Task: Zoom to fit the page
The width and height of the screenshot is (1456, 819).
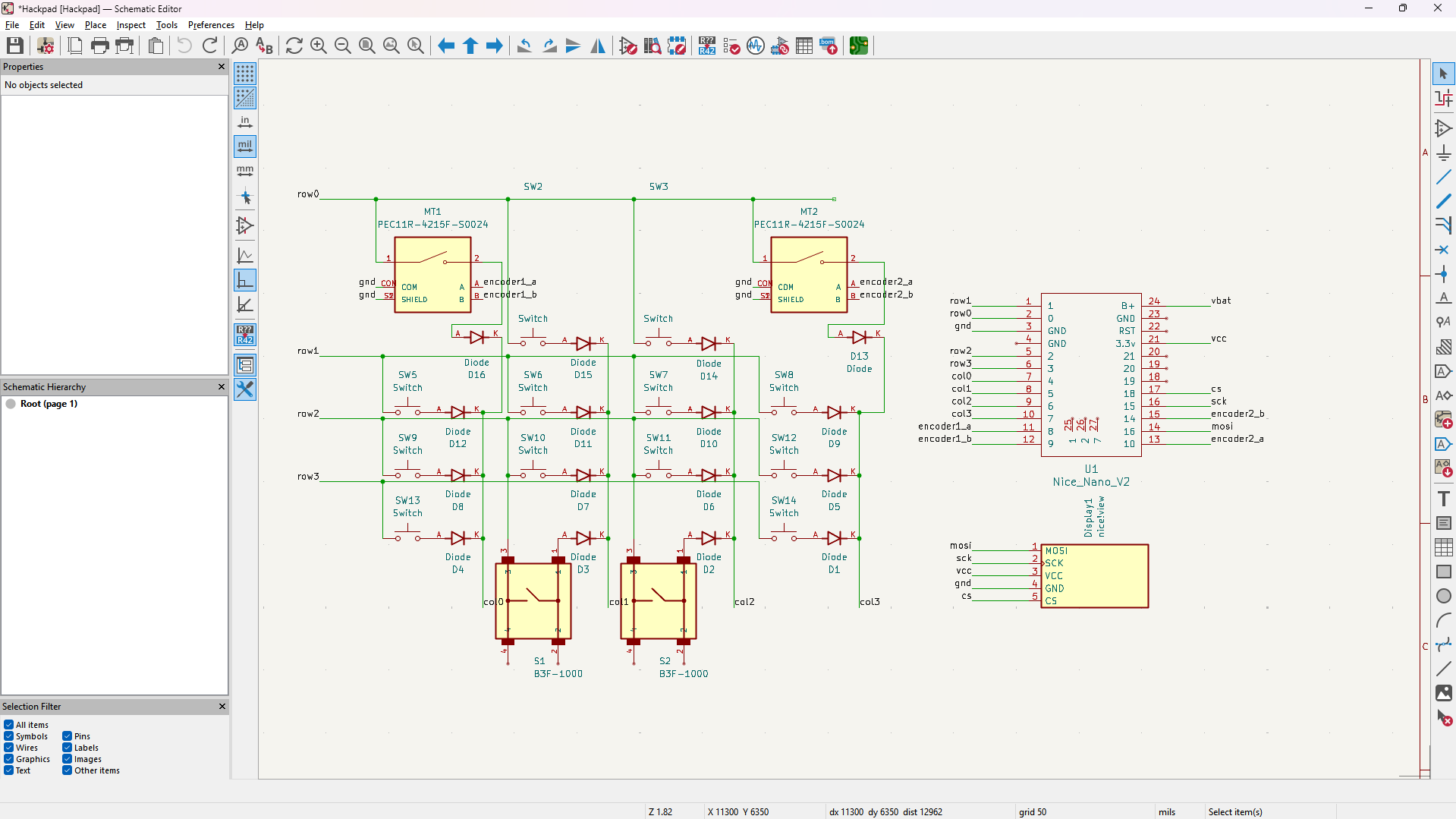Action: point(367,46)
